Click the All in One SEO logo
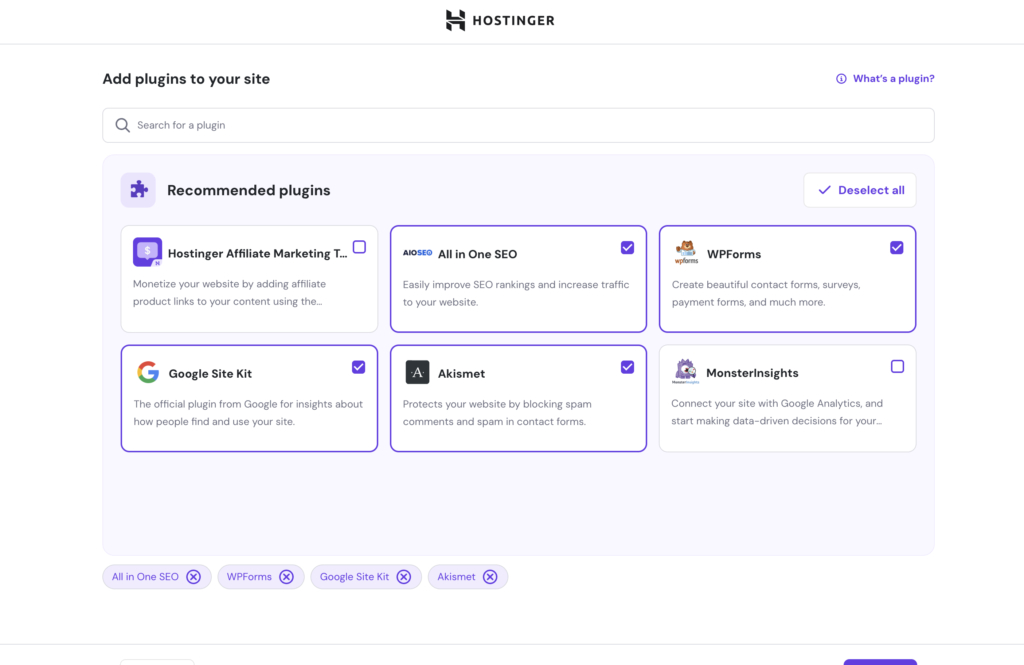The height and width of the screenshot is (665, 1024). (417, 254)
